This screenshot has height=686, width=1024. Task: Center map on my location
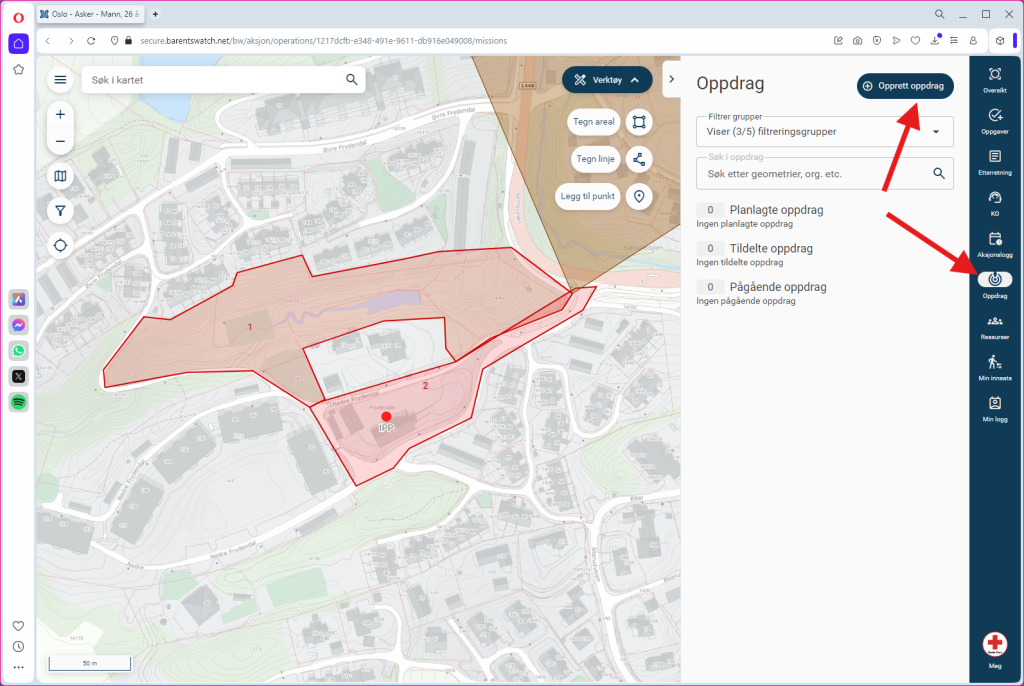click(61, 245)
